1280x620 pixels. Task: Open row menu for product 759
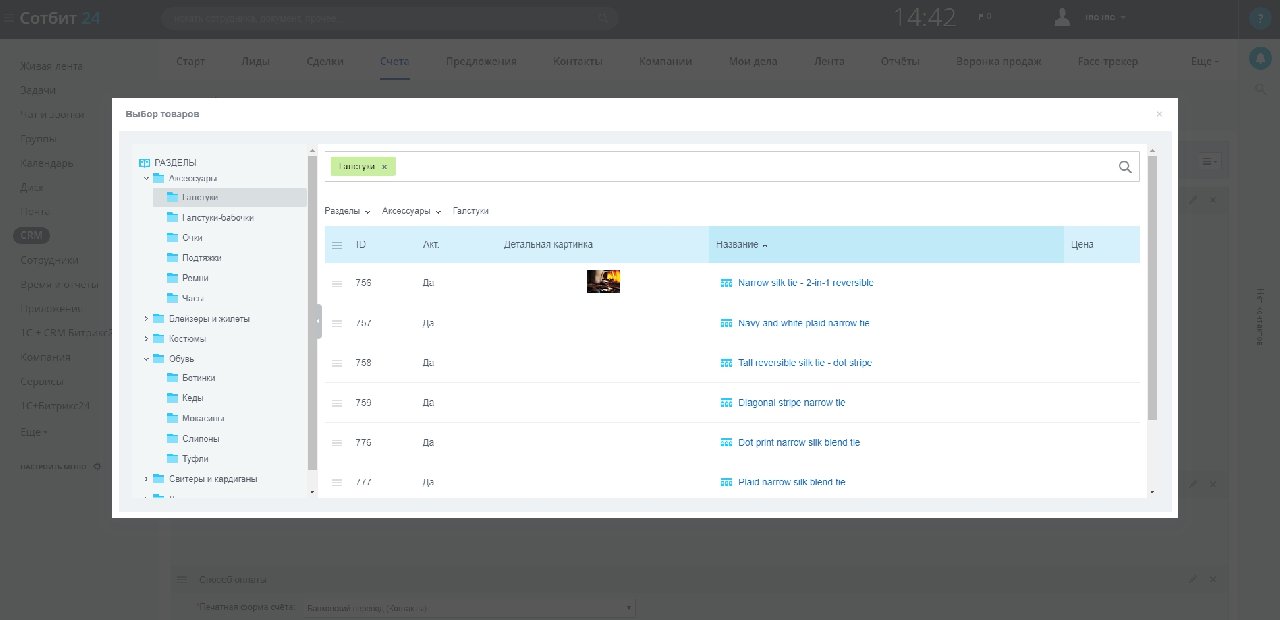(337, 403)
